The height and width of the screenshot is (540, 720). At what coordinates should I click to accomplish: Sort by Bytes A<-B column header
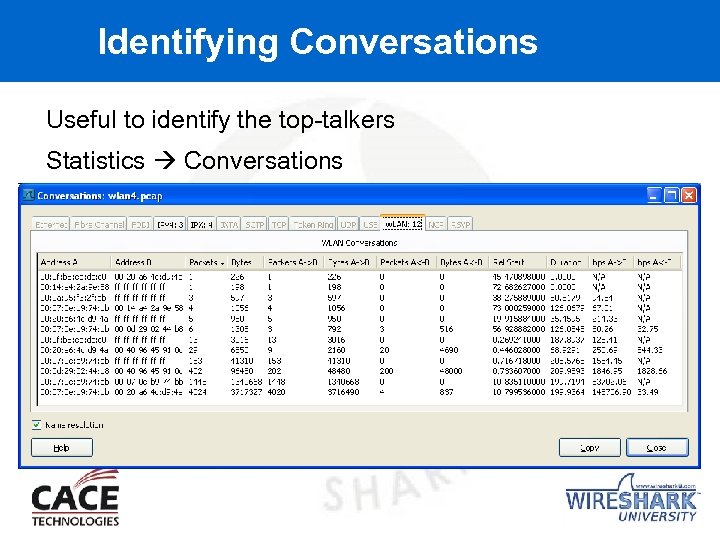click(462, 262)
